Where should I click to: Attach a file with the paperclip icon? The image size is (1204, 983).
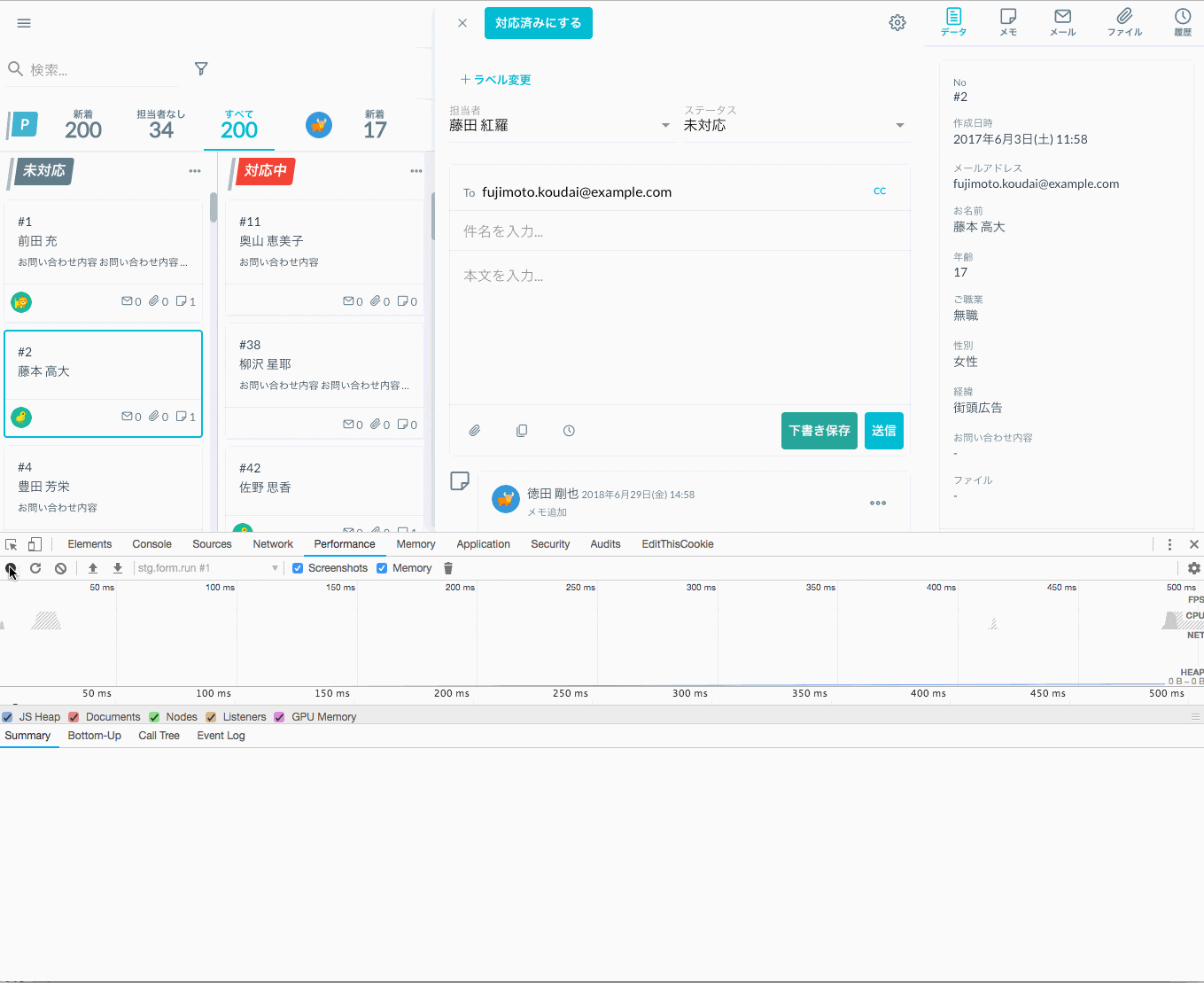pos(475,431)
